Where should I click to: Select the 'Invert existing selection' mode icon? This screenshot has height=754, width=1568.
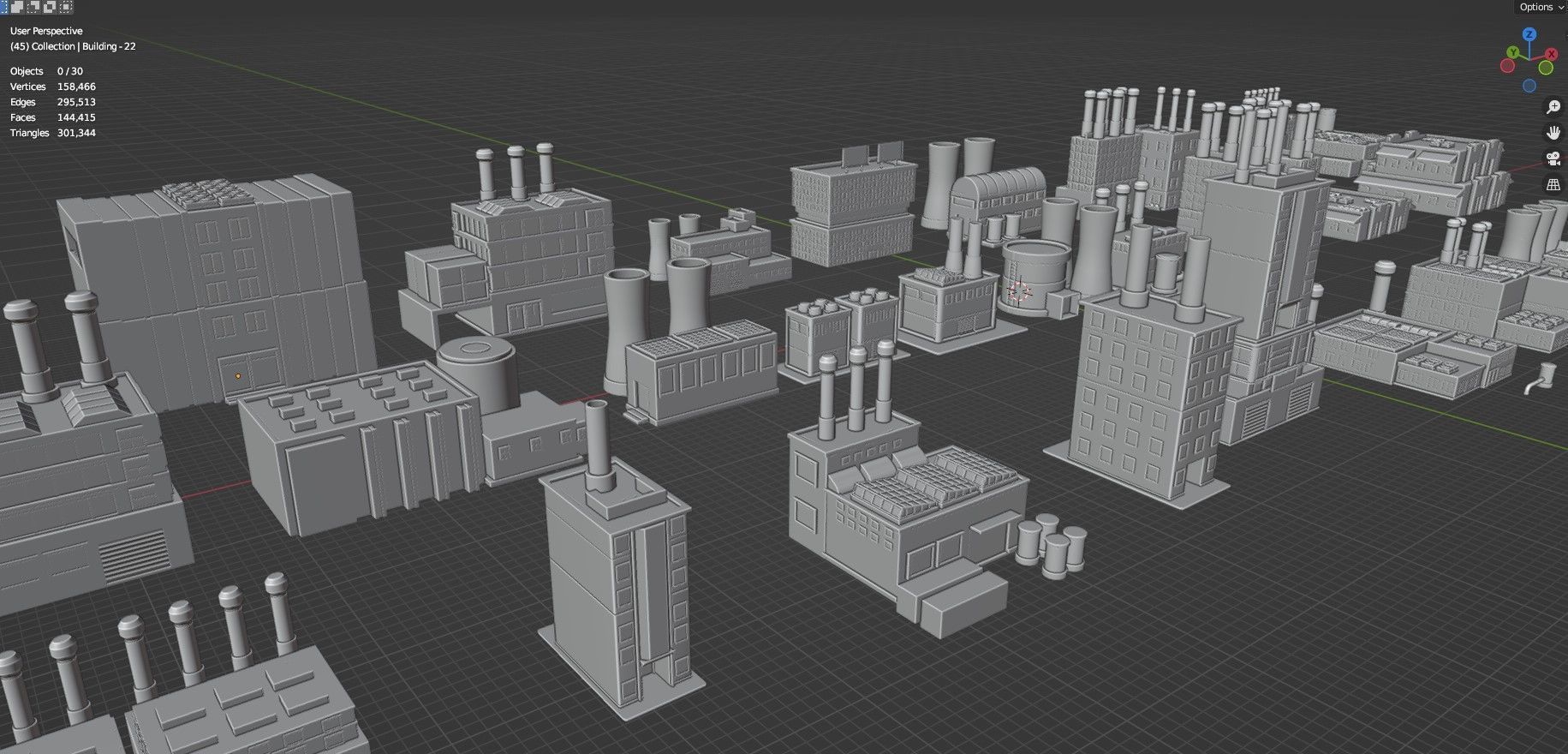tap(50, 7)
